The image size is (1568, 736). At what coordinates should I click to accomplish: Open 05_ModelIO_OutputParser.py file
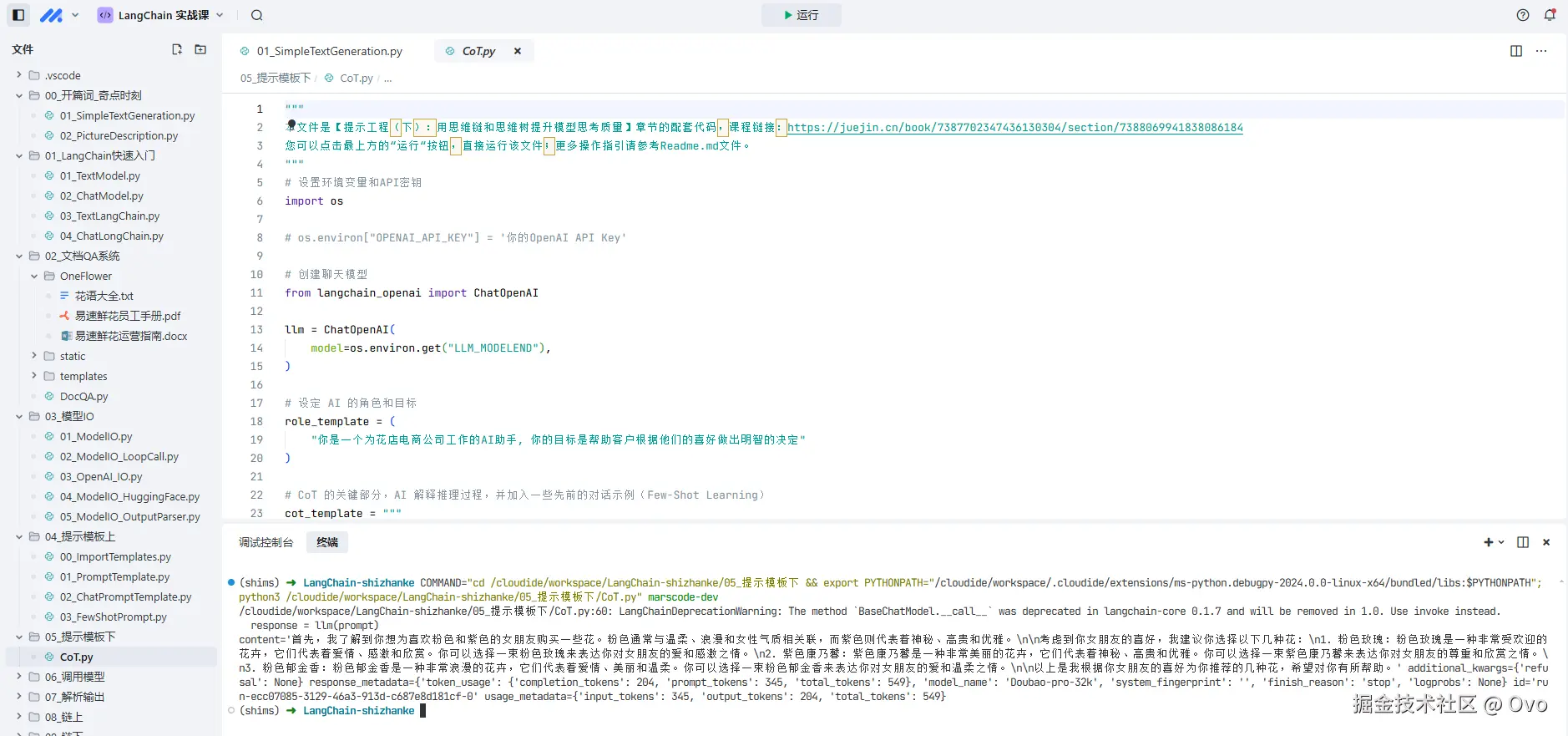click(x=130, y=516)
